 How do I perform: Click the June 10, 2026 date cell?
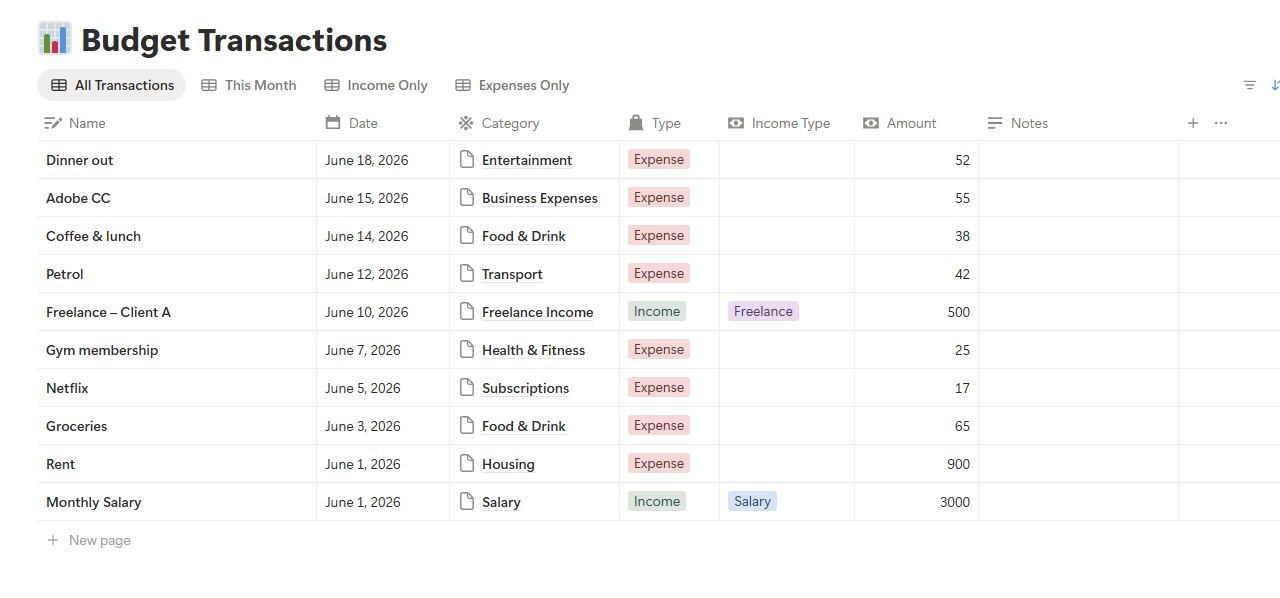pyautogui.click(x=383, y=312)
